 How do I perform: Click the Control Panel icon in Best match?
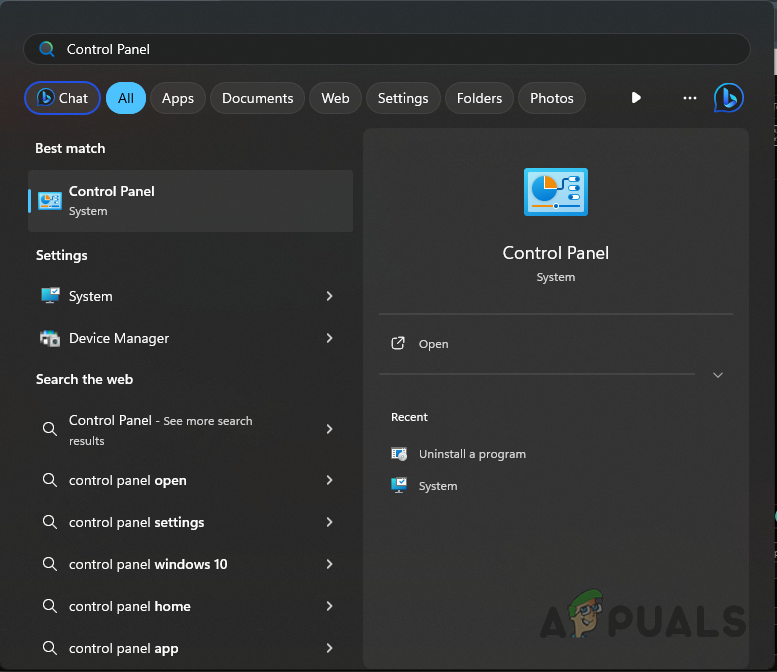(50, 201)
